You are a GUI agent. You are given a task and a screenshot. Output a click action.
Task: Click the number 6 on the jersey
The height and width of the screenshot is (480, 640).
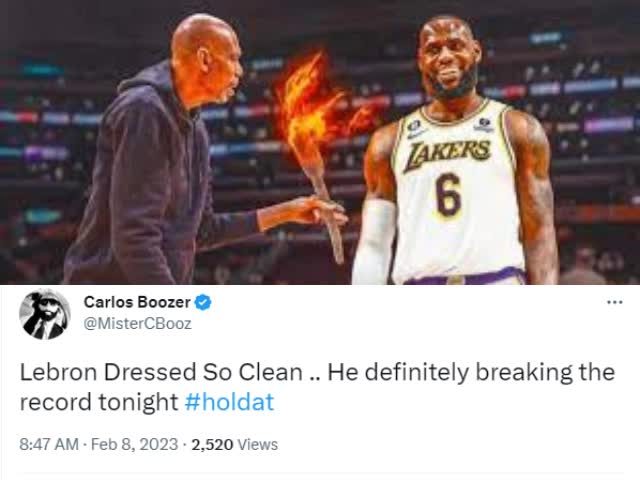click(x=449, y=195)
